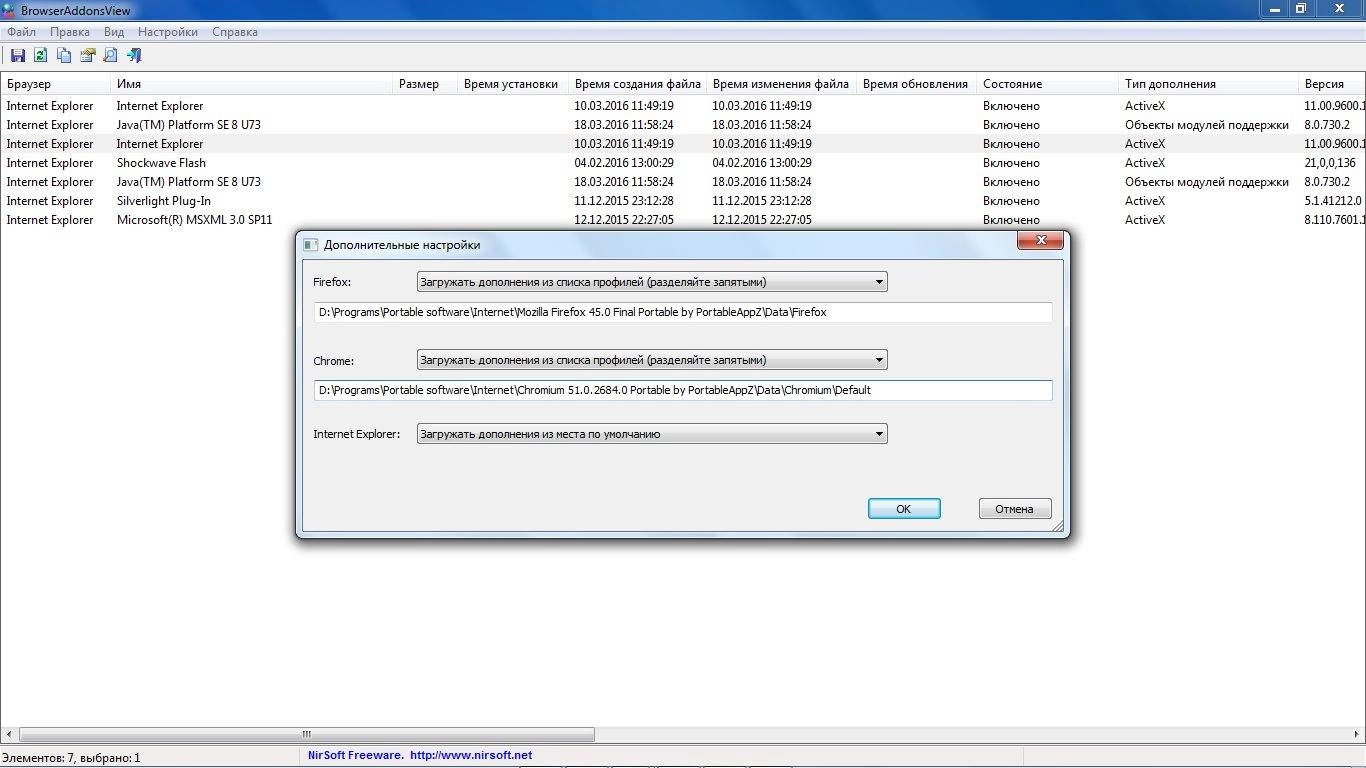The width and height of the screenshot is (1366, 768).
Task: Click the Отмена button
Action: point(1014,509)
